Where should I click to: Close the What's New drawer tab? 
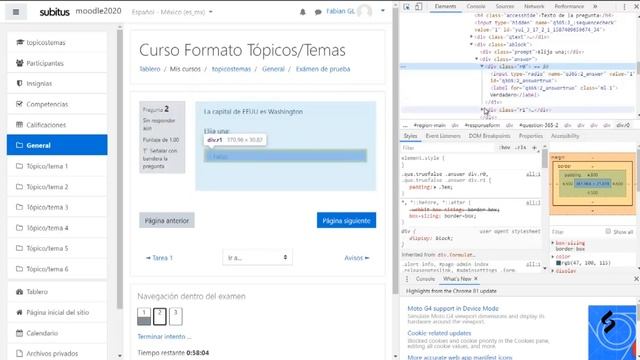point(476,279)
